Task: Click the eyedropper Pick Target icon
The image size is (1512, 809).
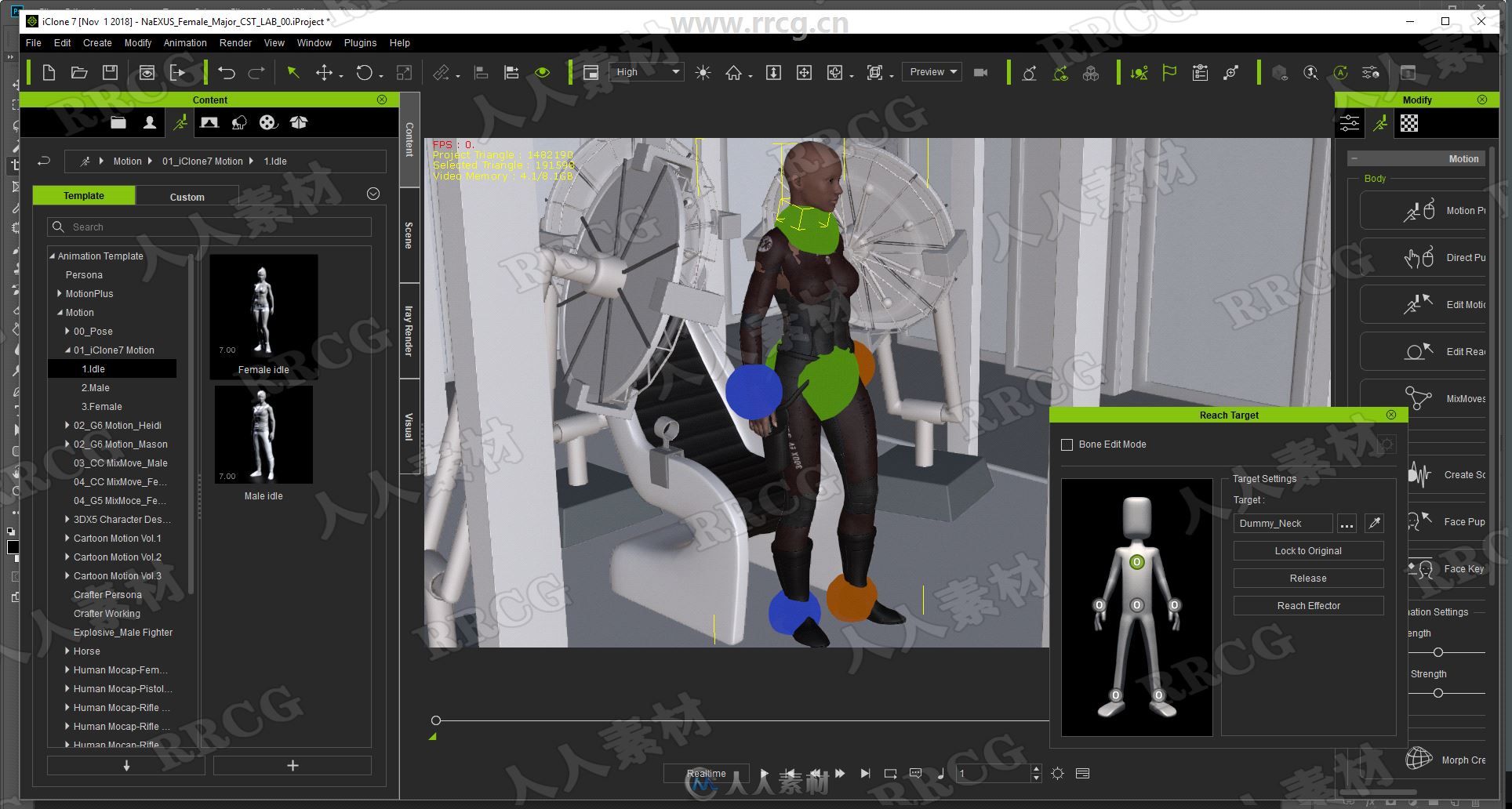Action: pos(1374,523)
